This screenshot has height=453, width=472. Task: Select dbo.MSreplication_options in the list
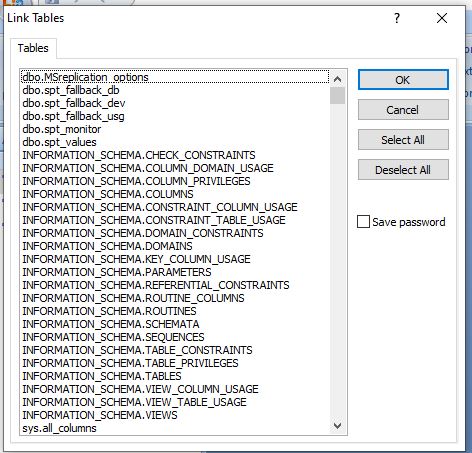(x=175, y=77)
